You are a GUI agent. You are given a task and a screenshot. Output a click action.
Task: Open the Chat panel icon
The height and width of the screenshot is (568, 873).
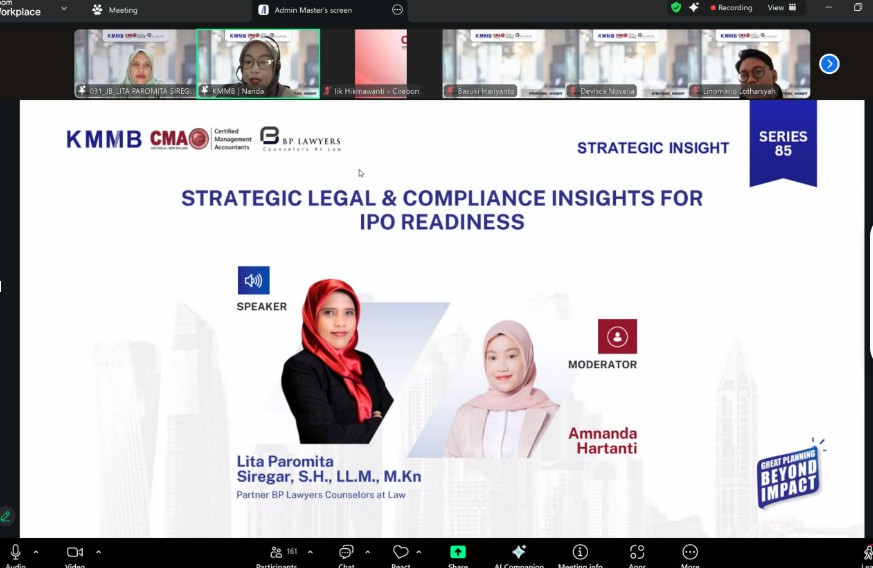point(346,552)
